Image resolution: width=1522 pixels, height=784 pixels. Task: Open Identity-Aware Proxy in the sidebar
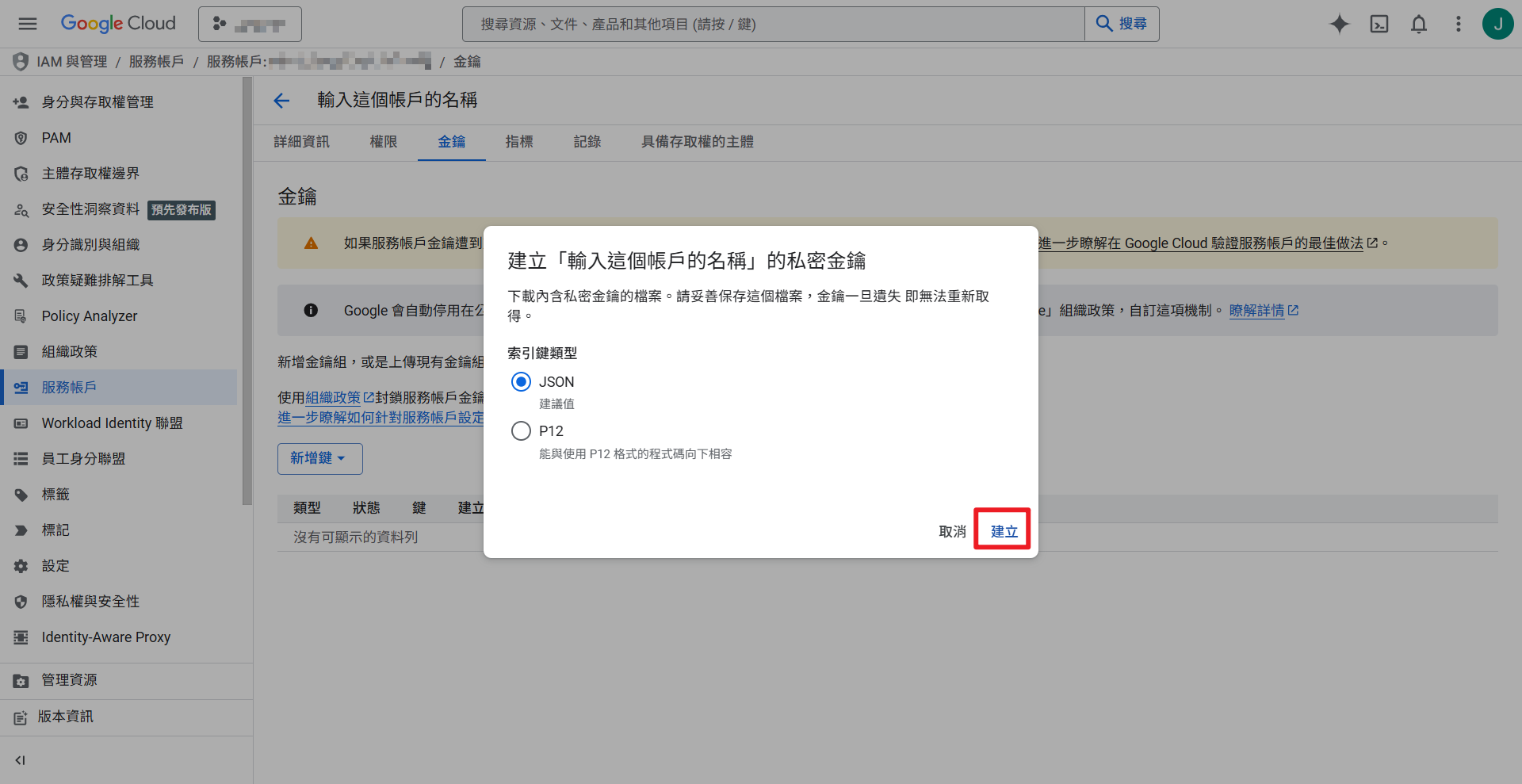tap(105, 637)
